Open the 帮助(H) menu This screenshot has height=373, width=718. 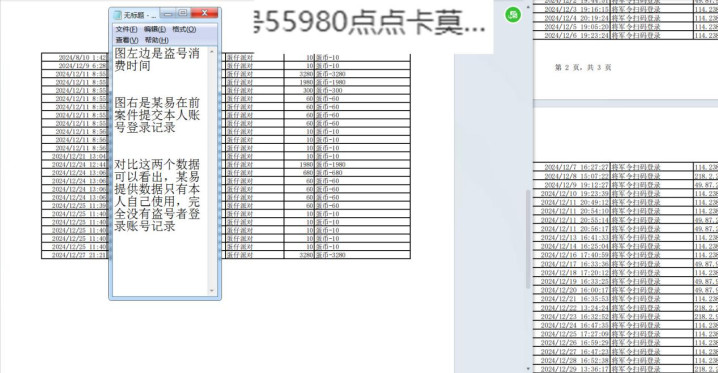157,40
